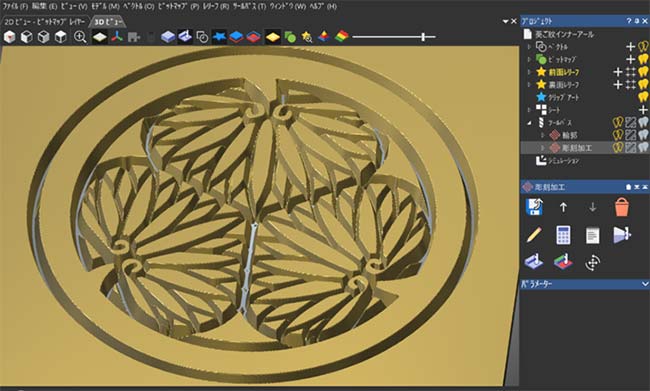Toggle the yellow slab shading icon
650x391 pixels.
(273, 37)
